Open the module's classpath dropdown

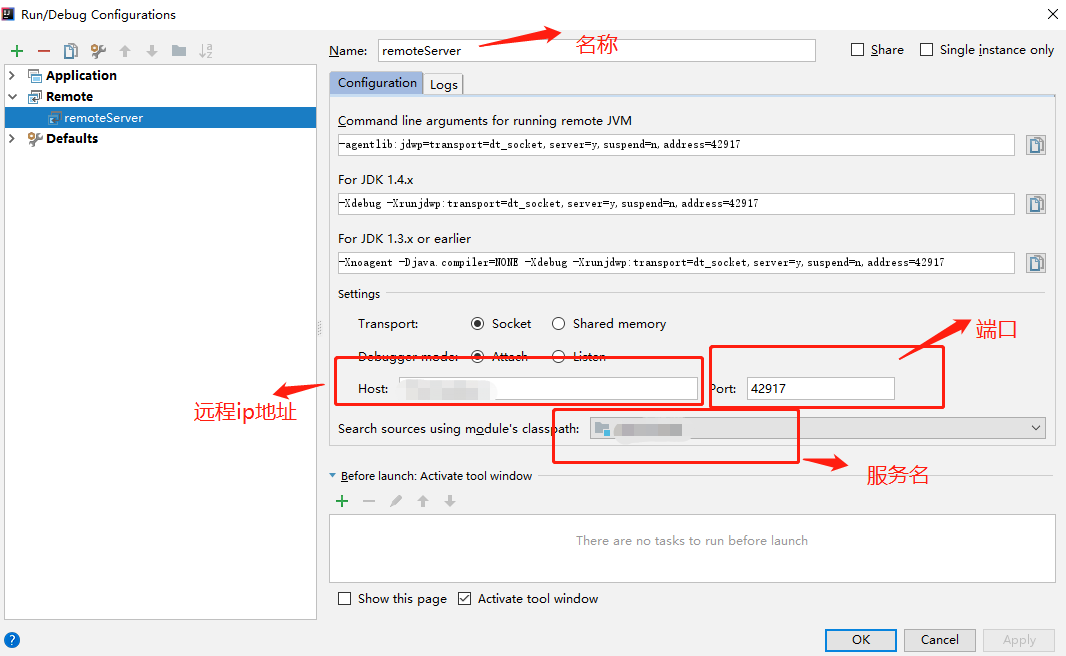(1036, 428)
